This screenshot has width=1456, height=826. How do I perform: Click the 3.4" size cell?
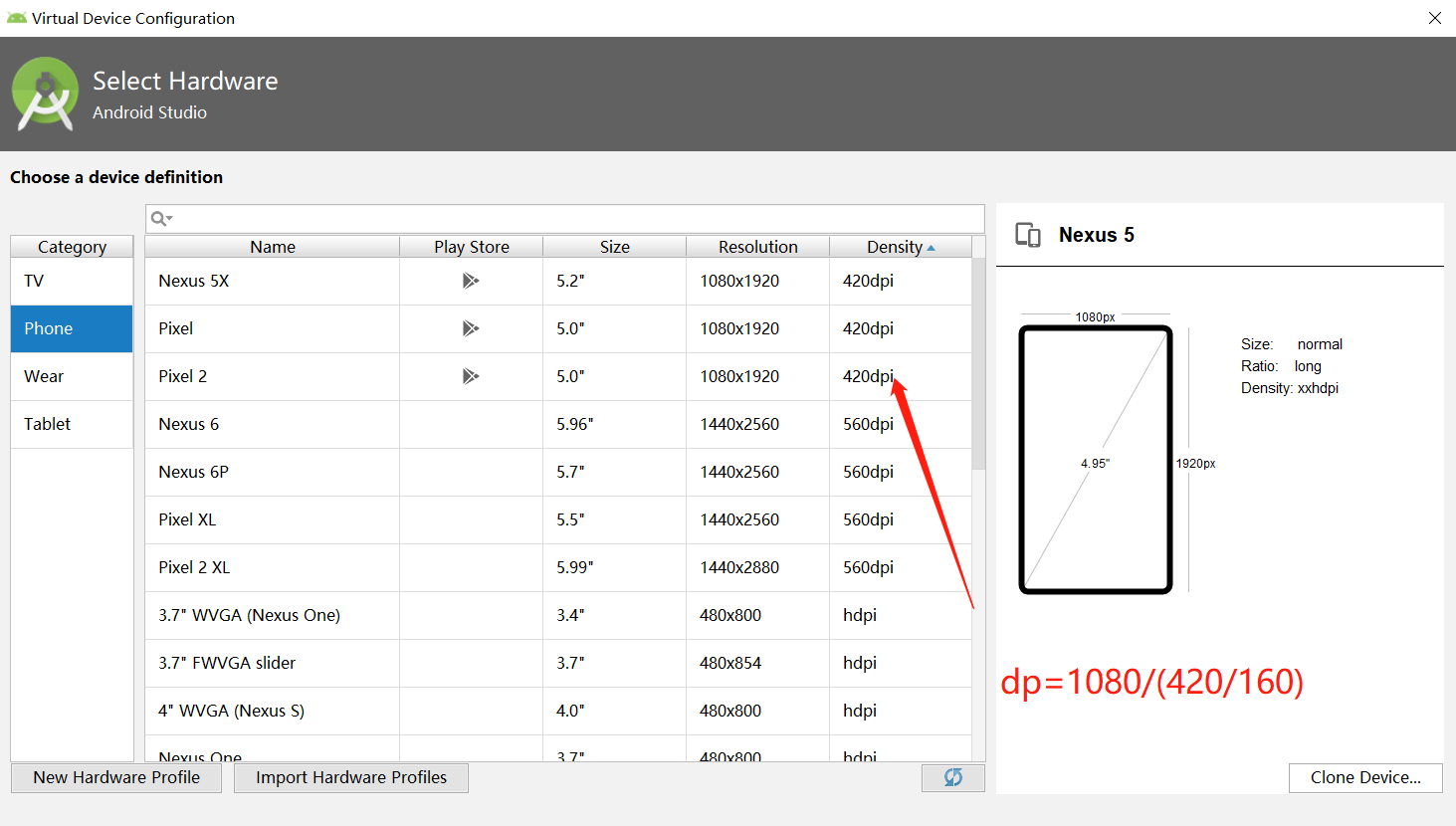[615, 615]
